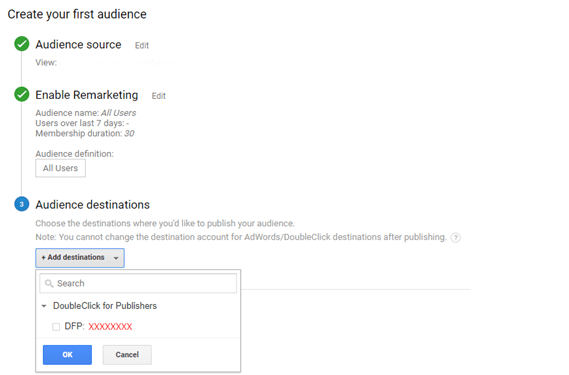Click the step 3 blue circle icon
Image resolution: width=569 pixels, height=375 pixels.
pos(22,204)
